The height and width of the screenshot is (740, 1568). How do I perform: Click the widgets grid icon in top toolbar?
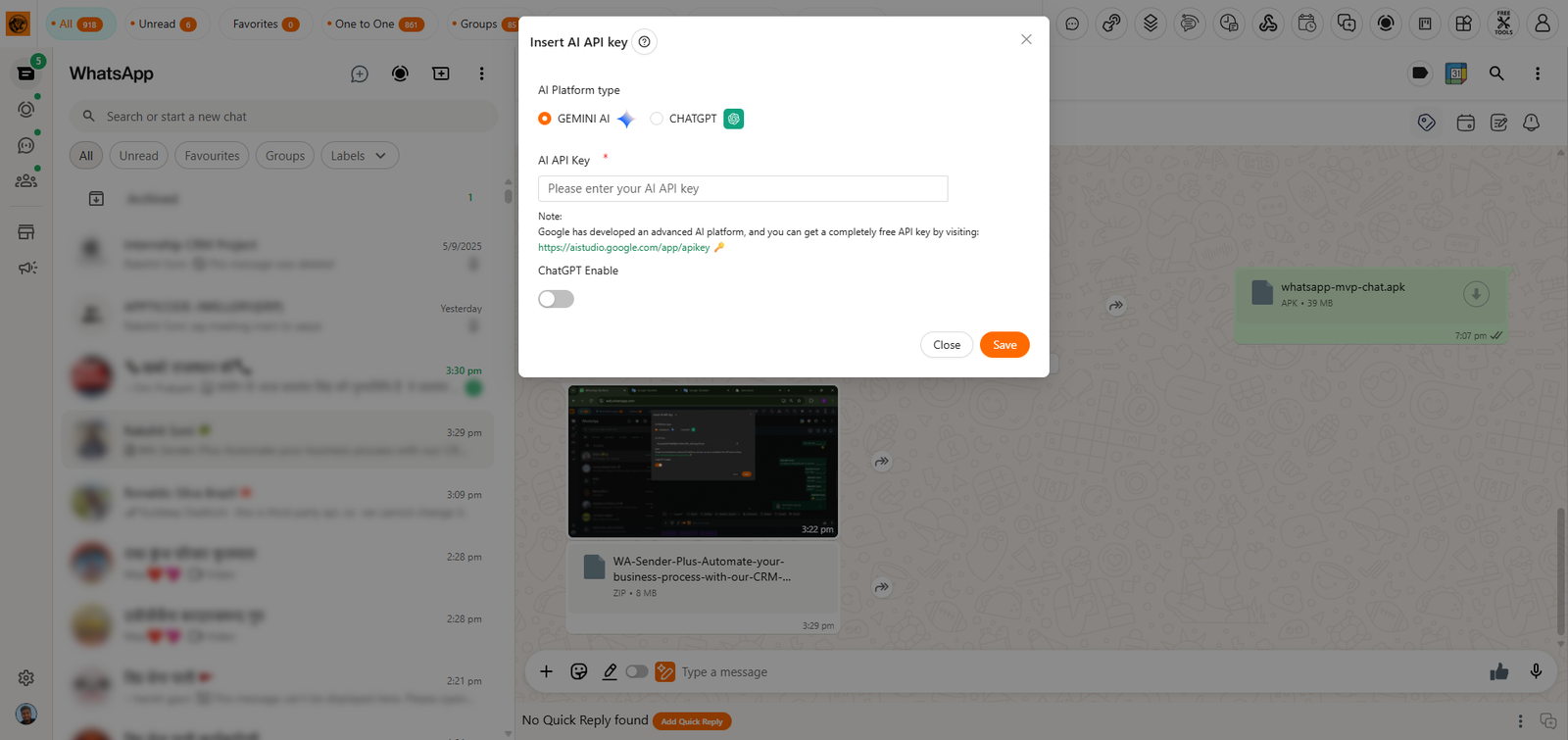[x=1464, y=24]
